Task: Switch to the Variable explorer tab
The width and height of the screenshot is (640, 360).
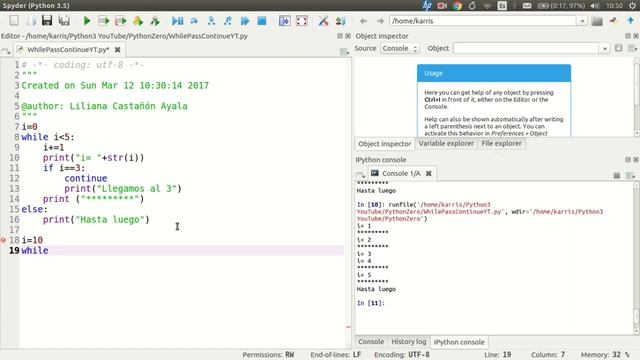Action: (446, 144)
